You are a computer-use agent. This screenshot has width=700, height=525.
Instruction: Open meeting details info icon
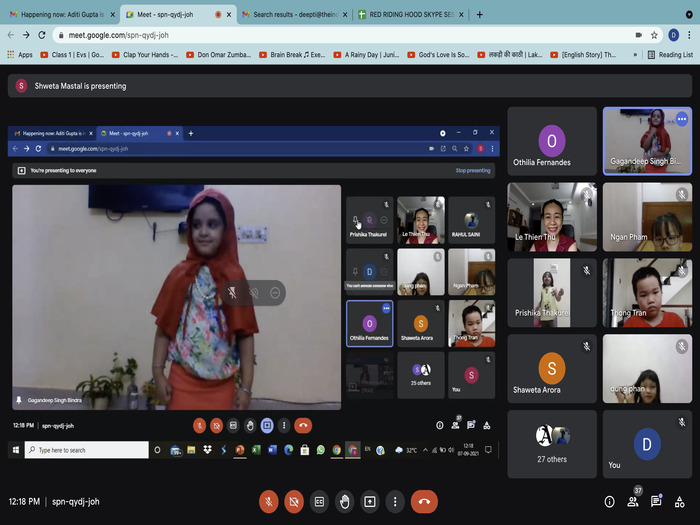[609, 502]
